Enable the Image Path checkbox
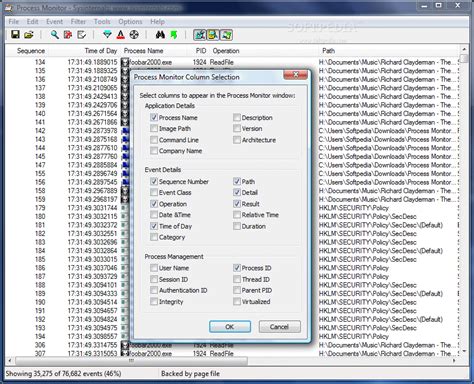The height and width of the screenshot is (384, 474). point(154,128)
